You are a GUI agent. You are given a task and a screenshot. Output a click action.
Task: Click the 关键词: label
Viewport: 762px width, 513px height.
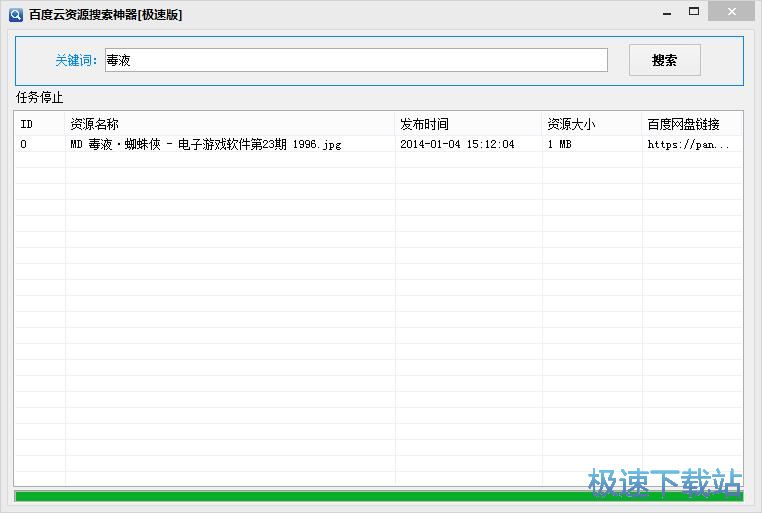point(76,60)
